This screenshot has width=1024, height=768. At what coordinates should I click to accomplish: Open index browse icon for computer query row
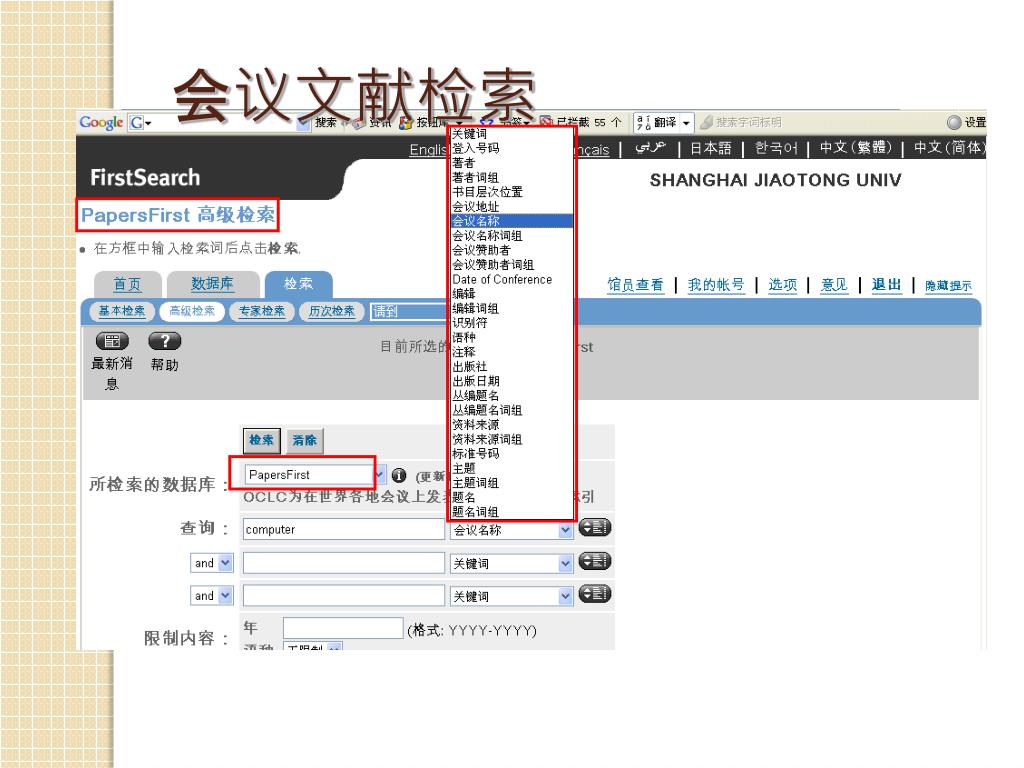click(594, 527)
